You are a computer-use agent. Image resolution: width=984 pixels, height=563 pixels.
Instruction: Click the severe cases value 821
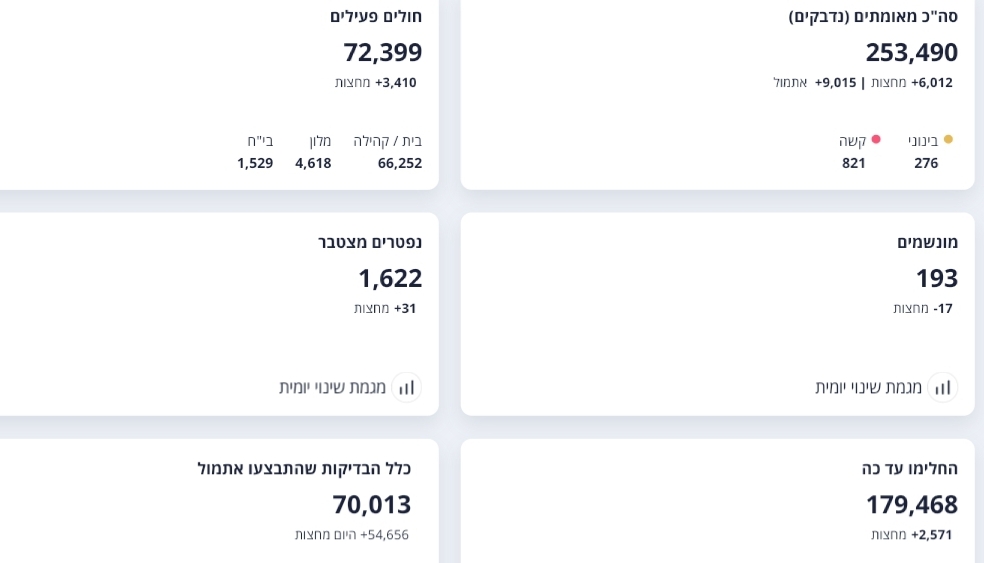tap(853, 163)
